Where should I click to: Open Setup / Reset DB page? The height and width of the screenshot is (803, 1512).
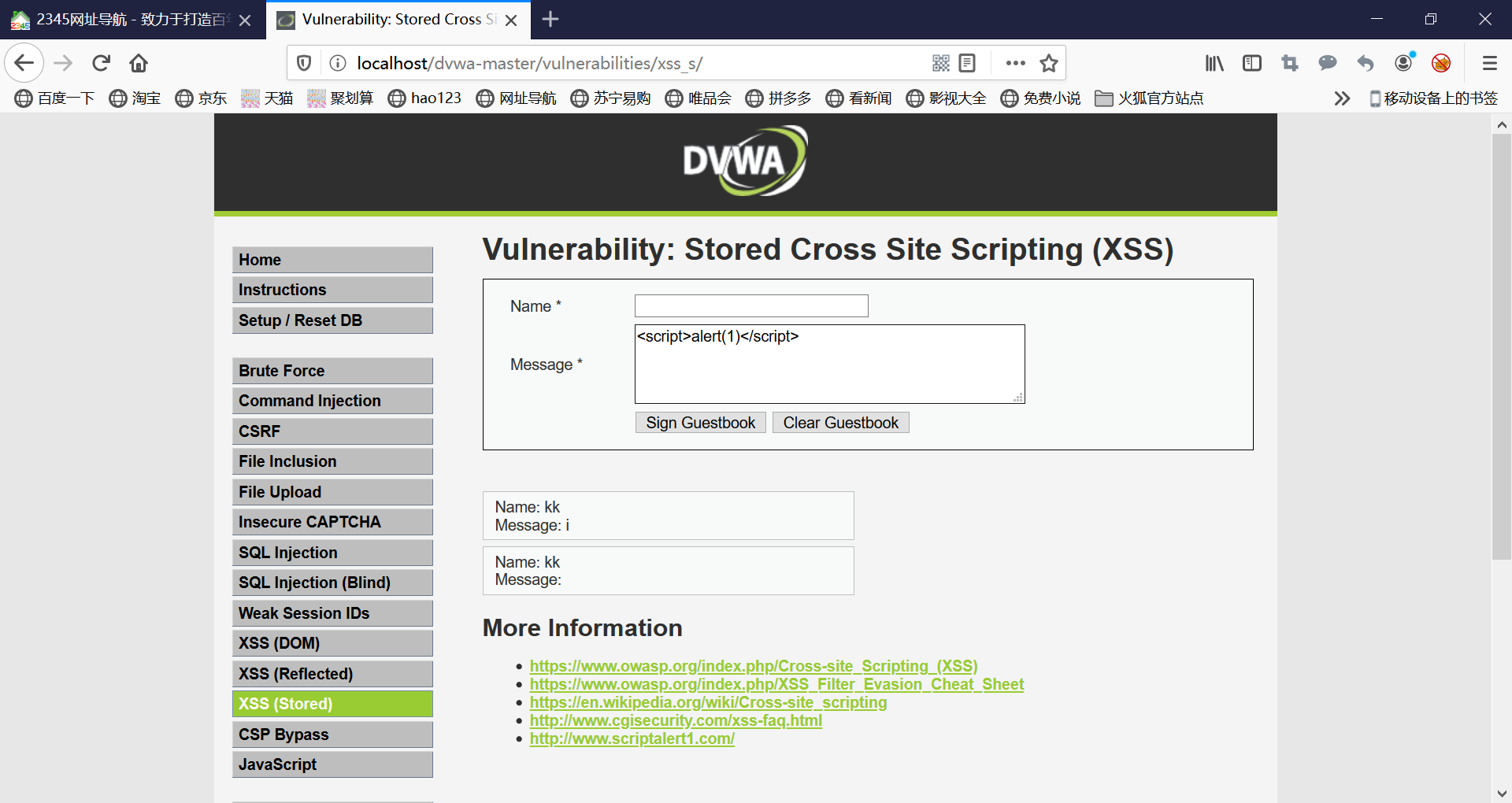332,320
